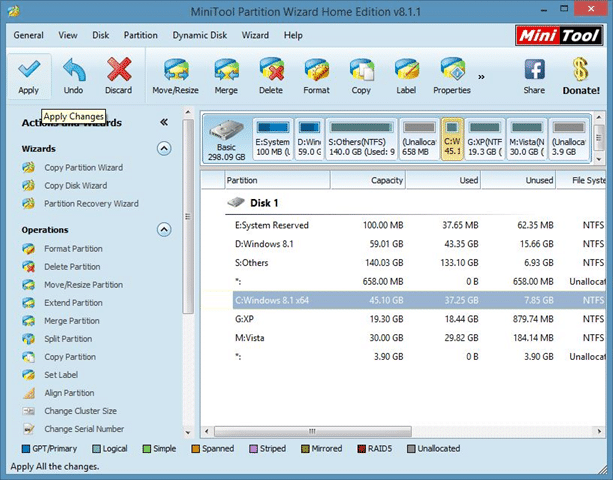Image resolution: width=613 pixels, height=480 pixels.
Task: Open the View menu
Action: tap(68, 35)
